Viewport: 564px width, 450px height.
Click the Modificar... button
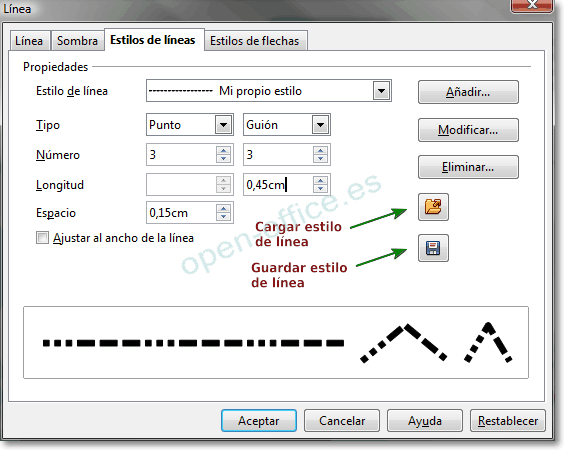click(468, 130)
